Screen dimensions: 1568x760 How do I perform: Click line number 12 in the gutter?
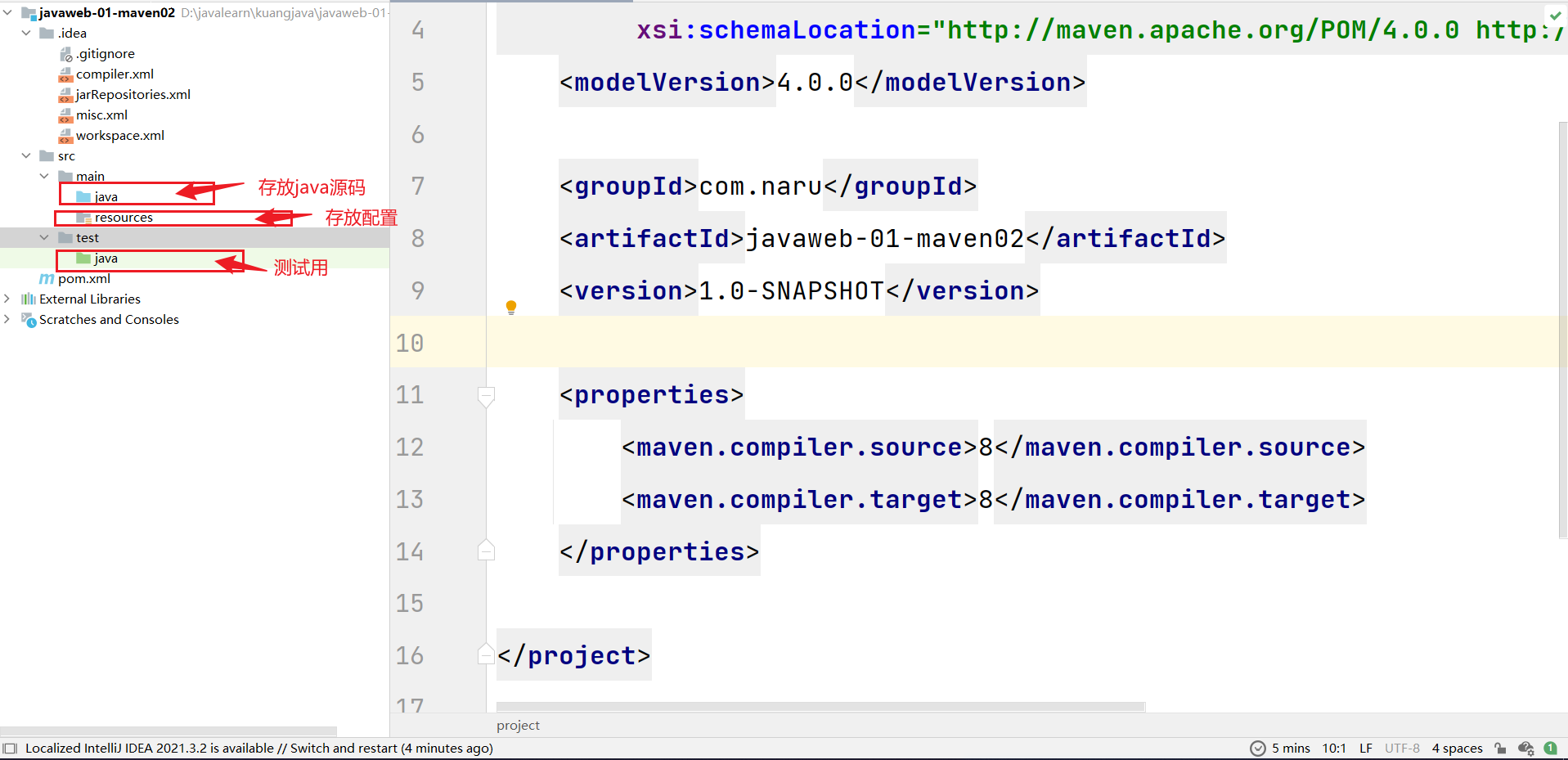(410, 447)
